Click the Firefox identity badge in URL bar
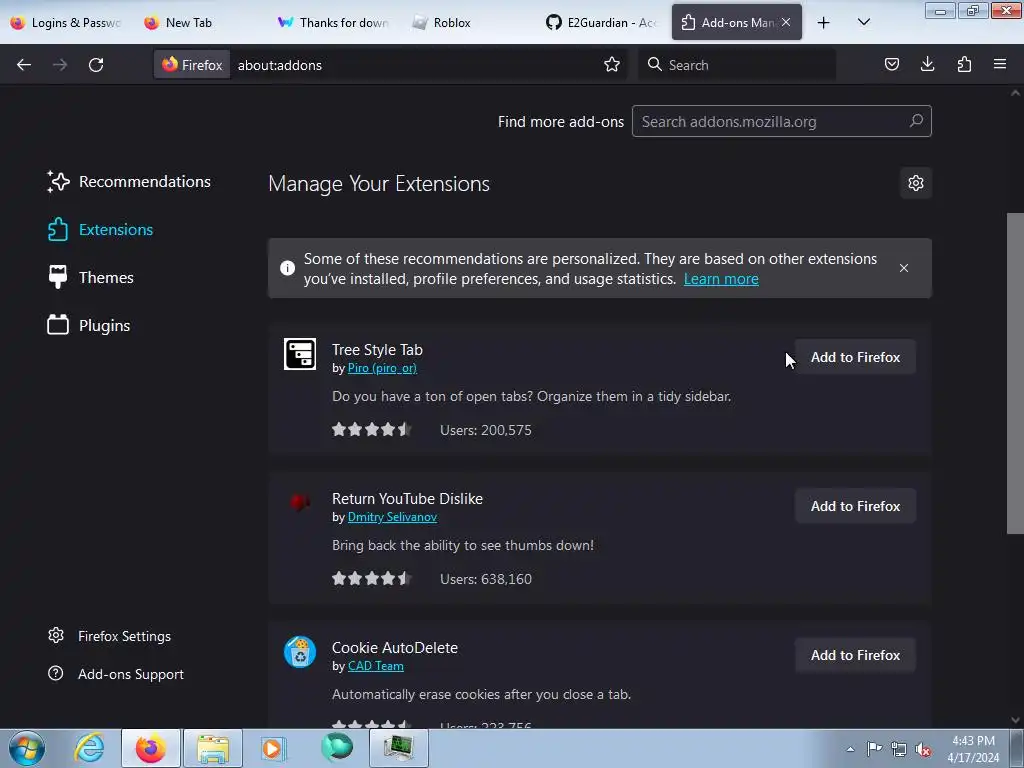Image resolution: width=1024 pixels, height=768 pixels. (192, 65)
